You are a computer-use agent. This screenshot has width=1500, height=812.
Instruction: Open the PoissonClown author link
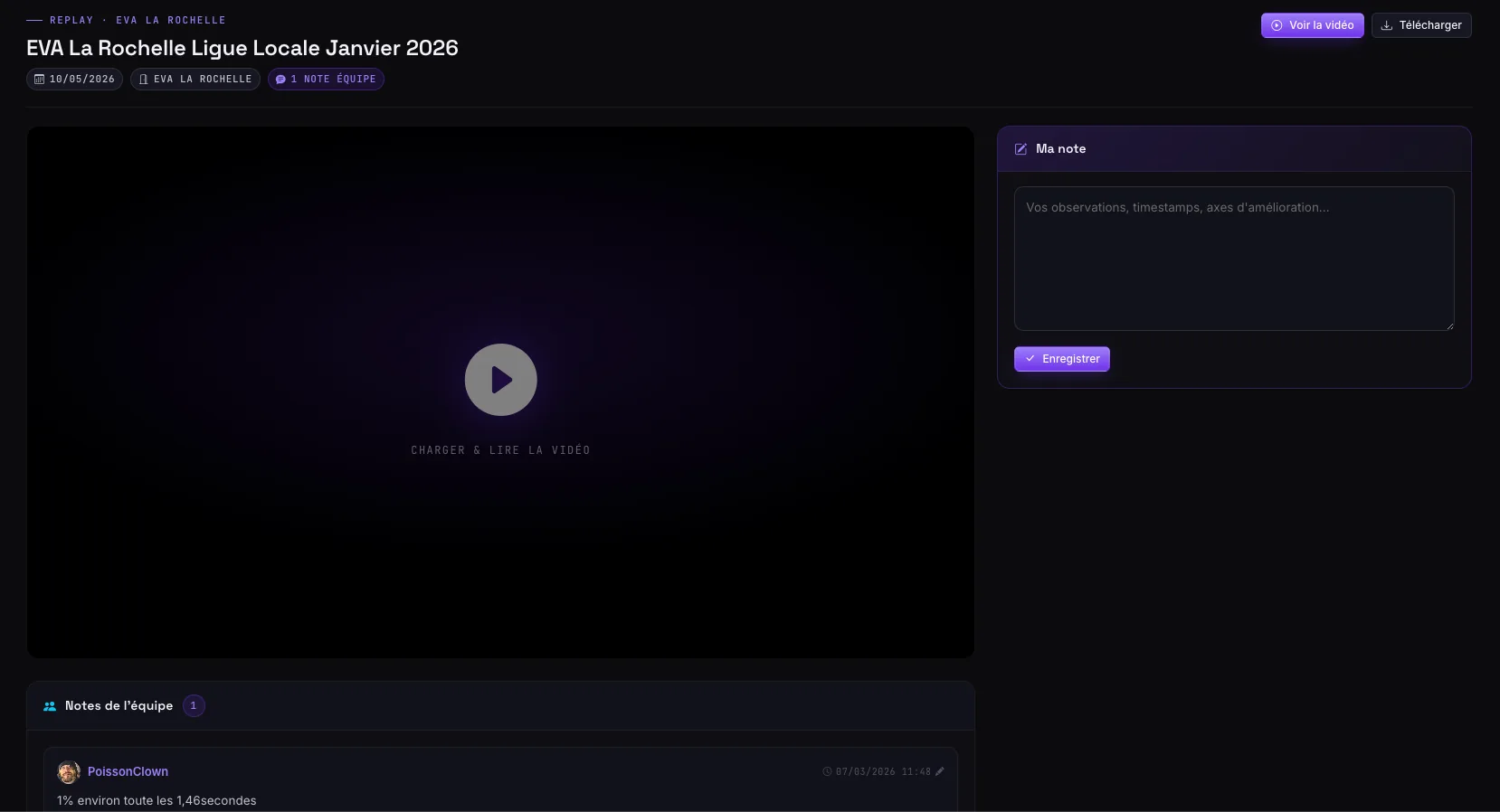click(x=128, y=771)
